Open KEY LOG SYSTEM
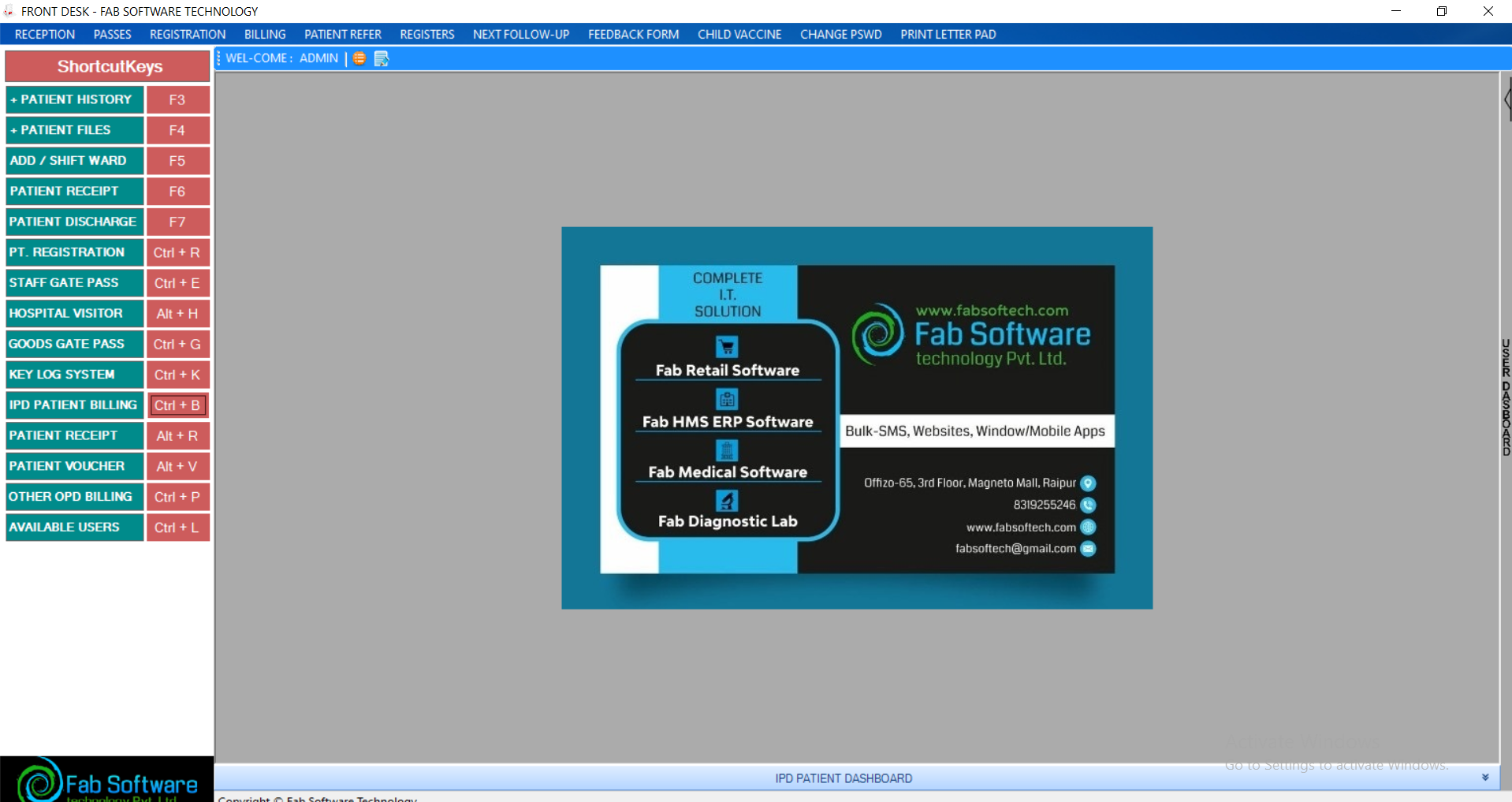The height and width of the screenshot is (802, 1512). tap(75, 375)
